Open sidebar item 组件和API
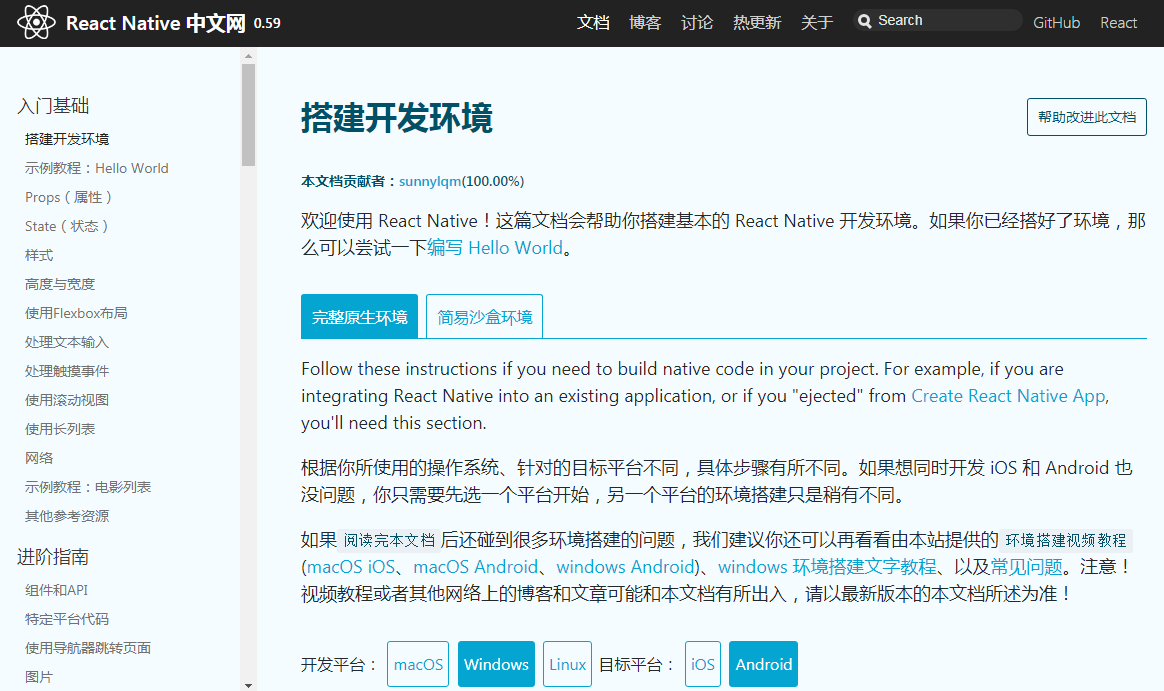 (x=56, y=590)
